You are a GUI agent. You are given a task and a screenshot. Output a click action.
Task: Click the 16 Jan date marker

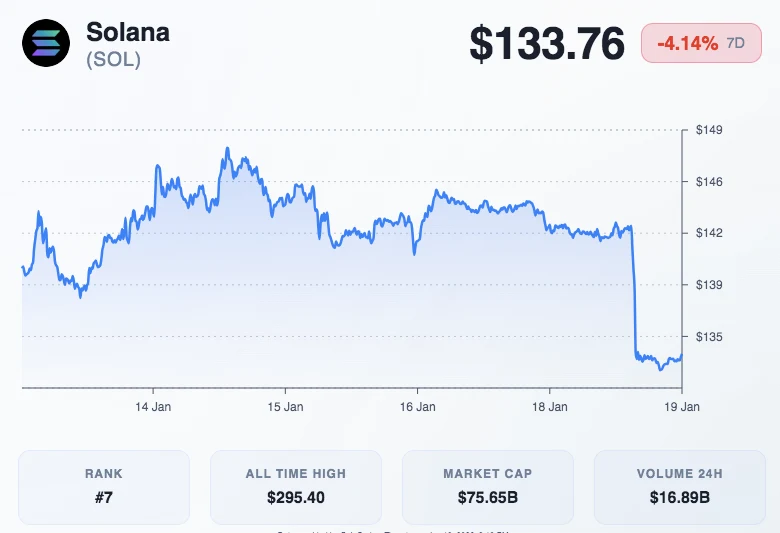click(x=417, y=407)
